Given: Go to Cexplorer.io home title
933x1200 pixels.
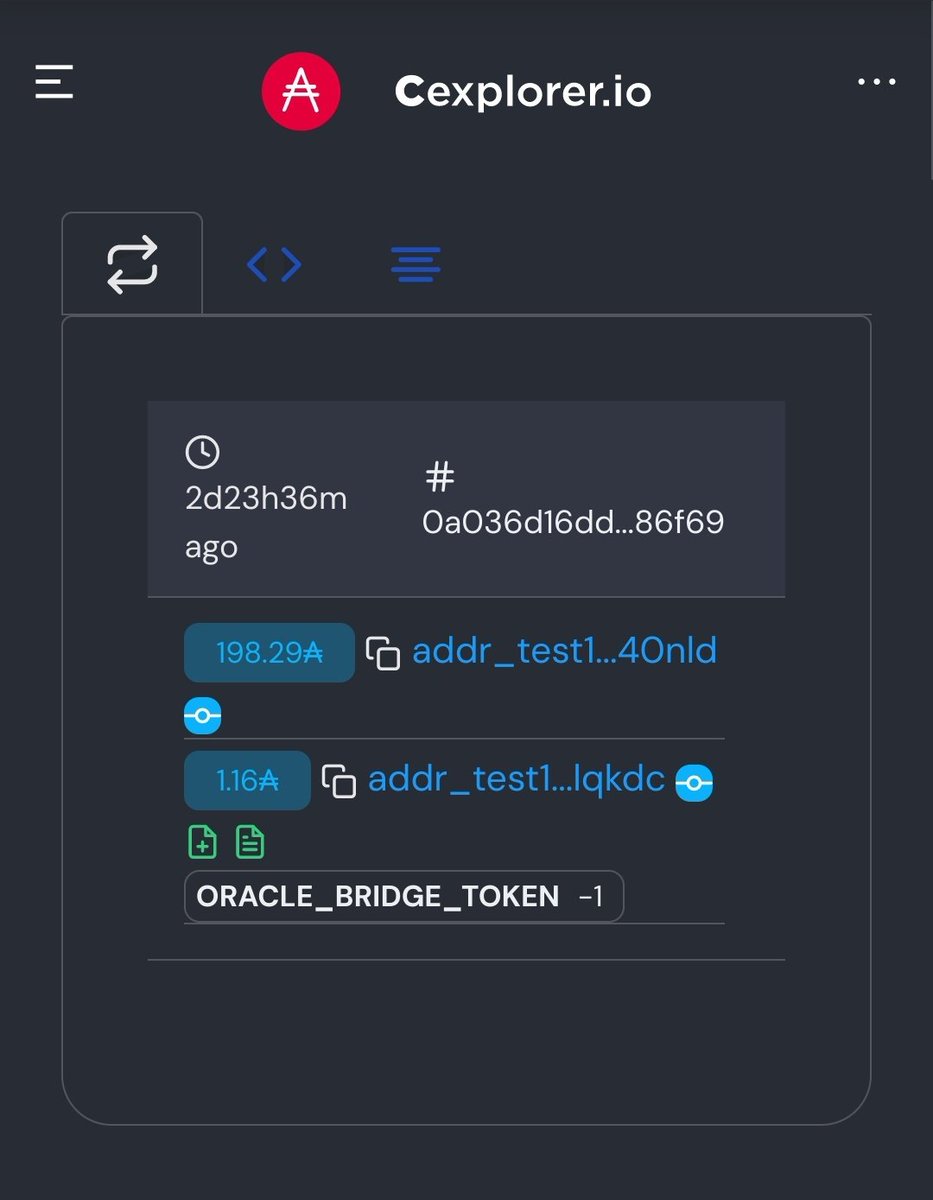Looking at the screenshot, I should pos(523,92).
